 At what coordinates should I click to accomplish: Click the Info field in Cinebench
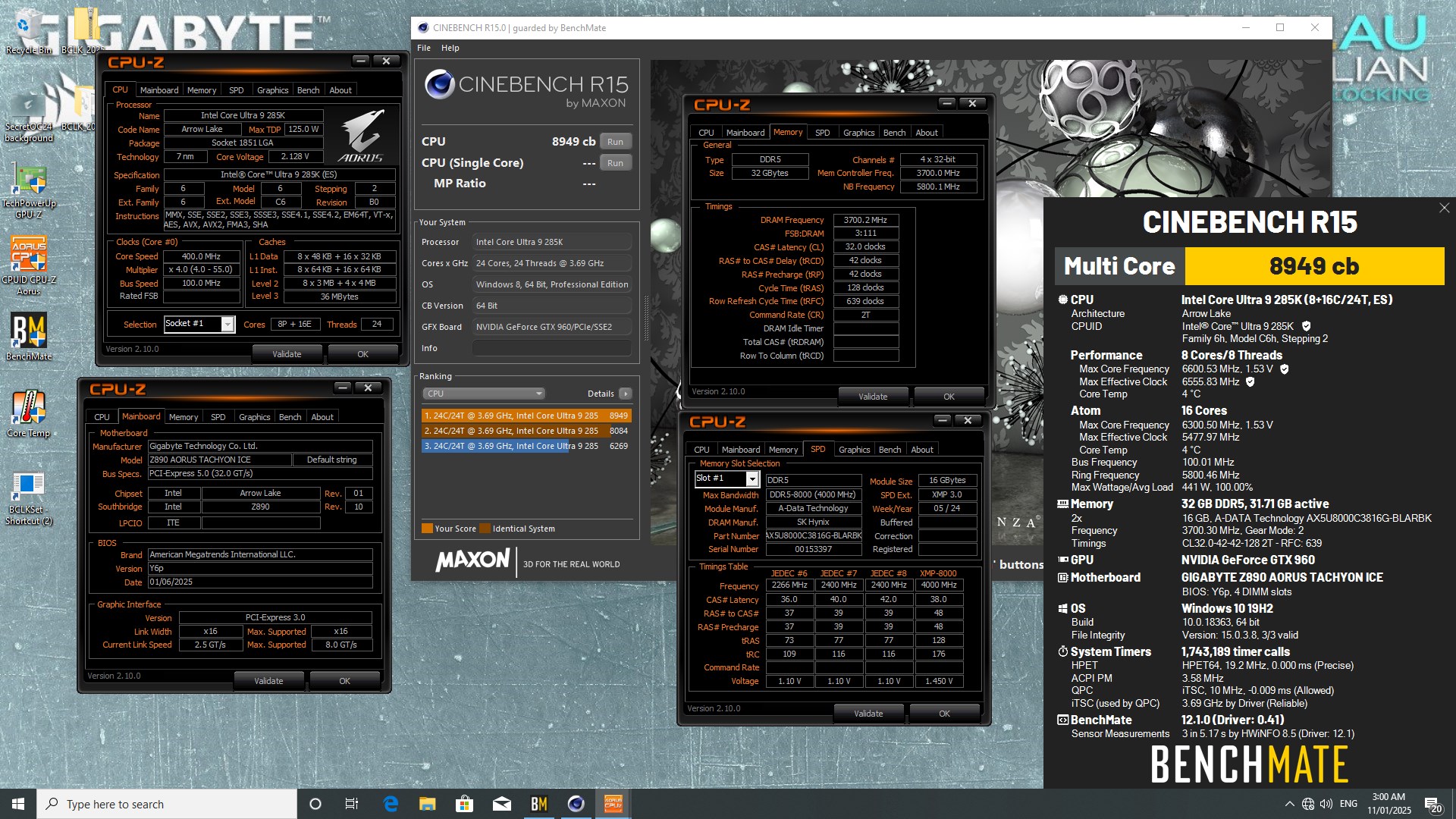[x=551, y=348]
